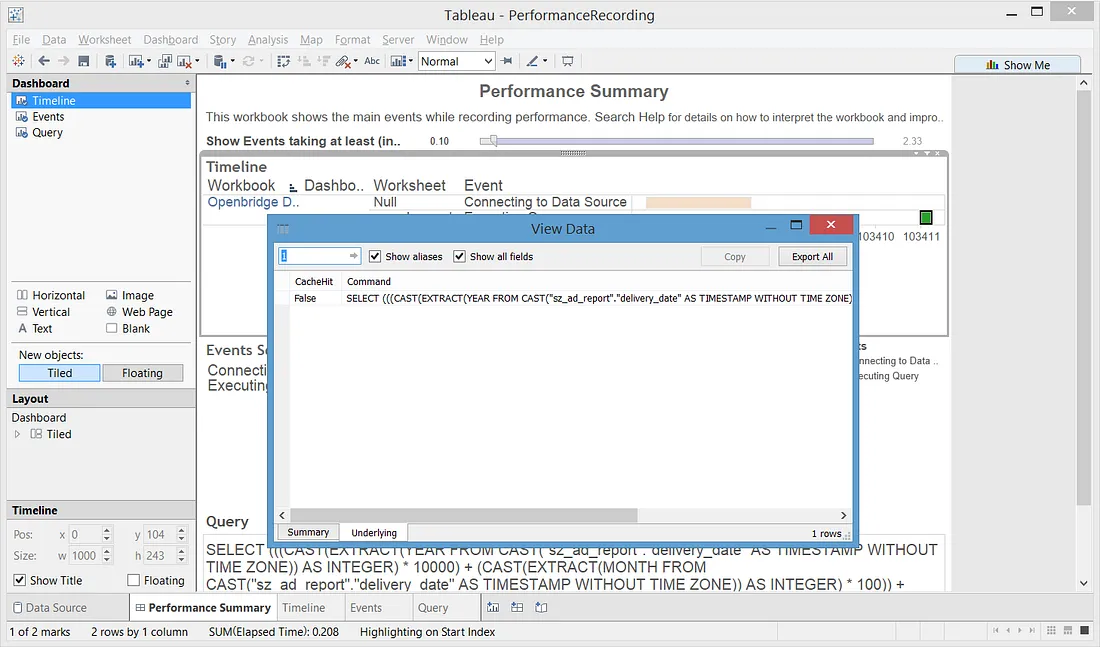1100x647 pixels.
Task: Click the View Data horizontal scrollbar
Action: 464,515
